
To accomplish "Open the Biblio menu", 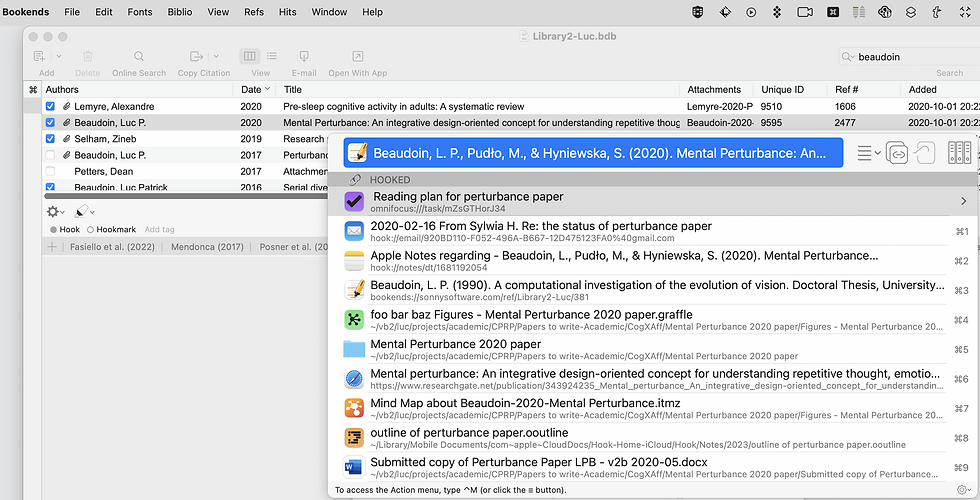I will (x=180, y=12).
